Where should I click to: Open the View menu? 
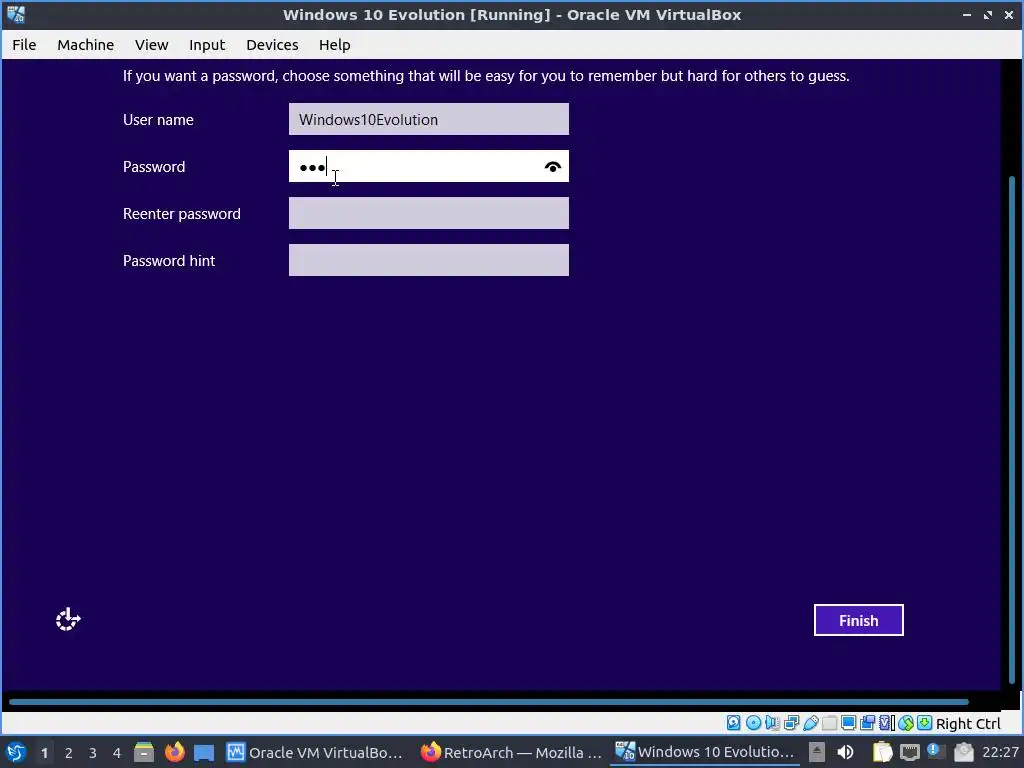[152, 44]
